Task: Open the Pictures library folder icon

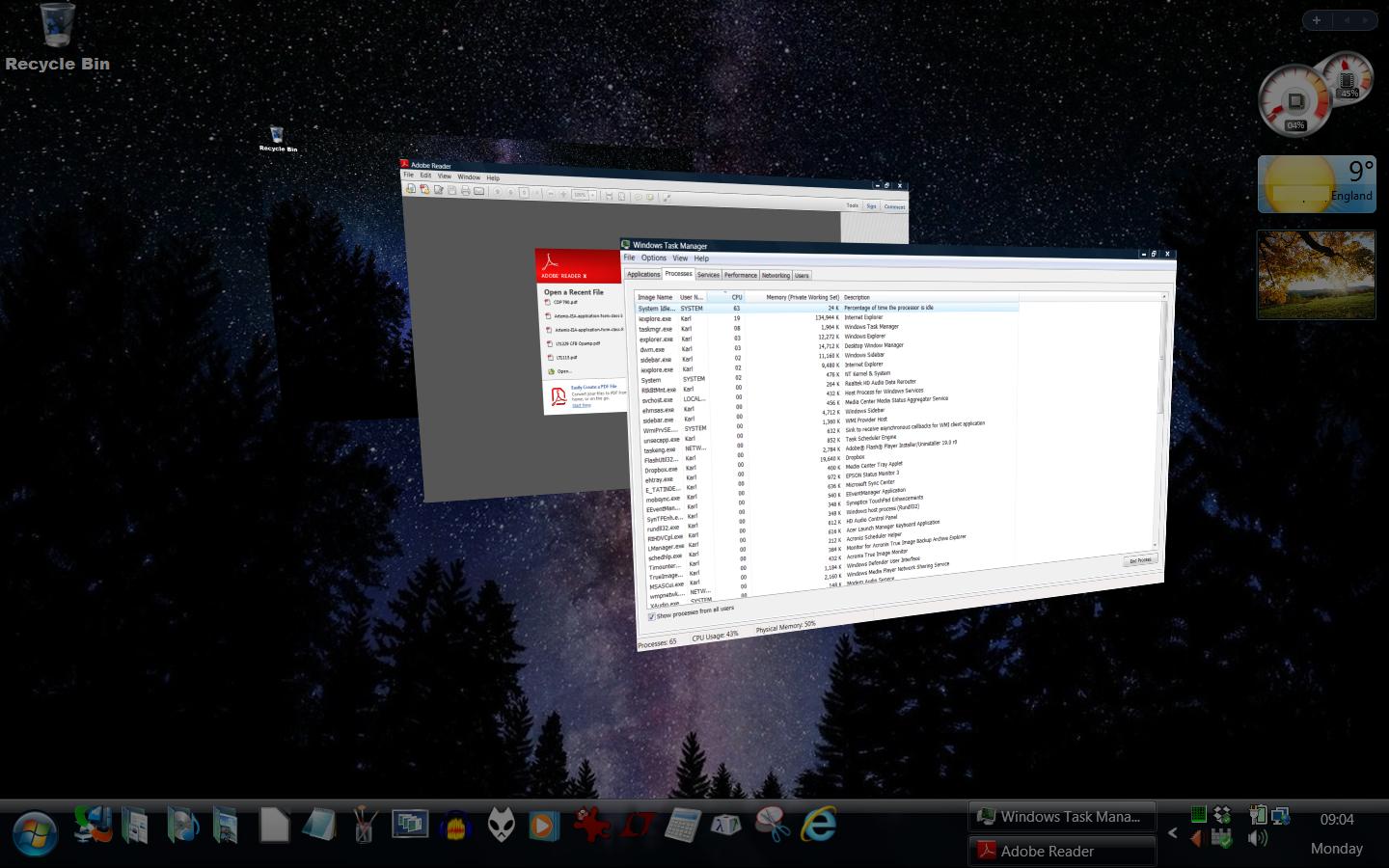Action: [x=226, y=825]
